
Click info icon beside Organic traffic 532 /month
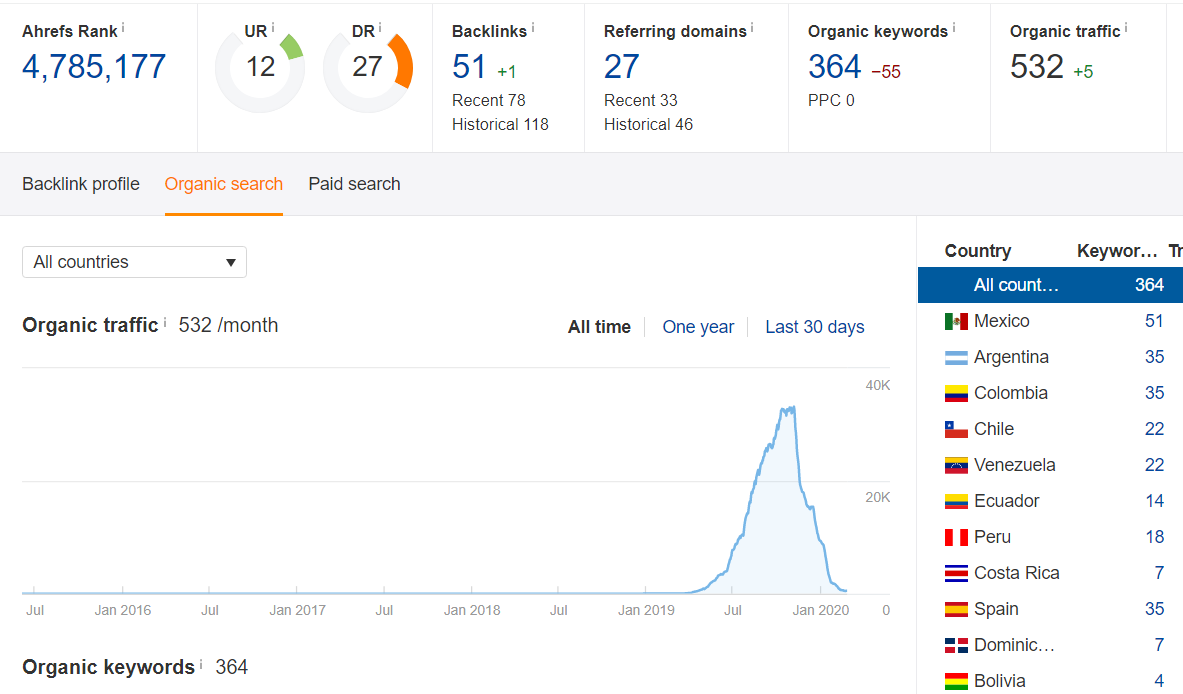coord(165,321)
